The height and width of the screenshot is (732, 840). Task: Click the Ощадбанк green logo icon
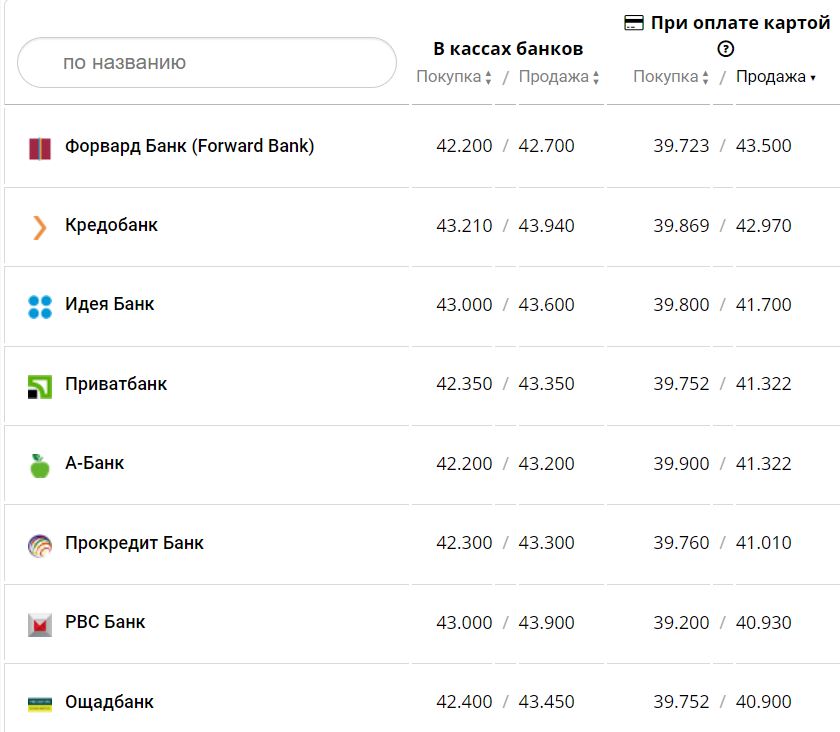coord(39,703)
